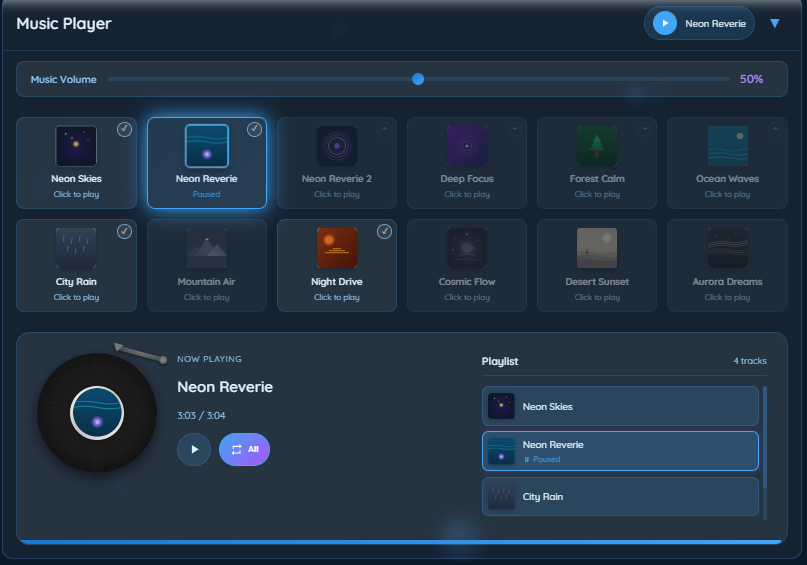Uncheck Night Drive from the playlist
807x565 pixels.
[x=384, y=232]
